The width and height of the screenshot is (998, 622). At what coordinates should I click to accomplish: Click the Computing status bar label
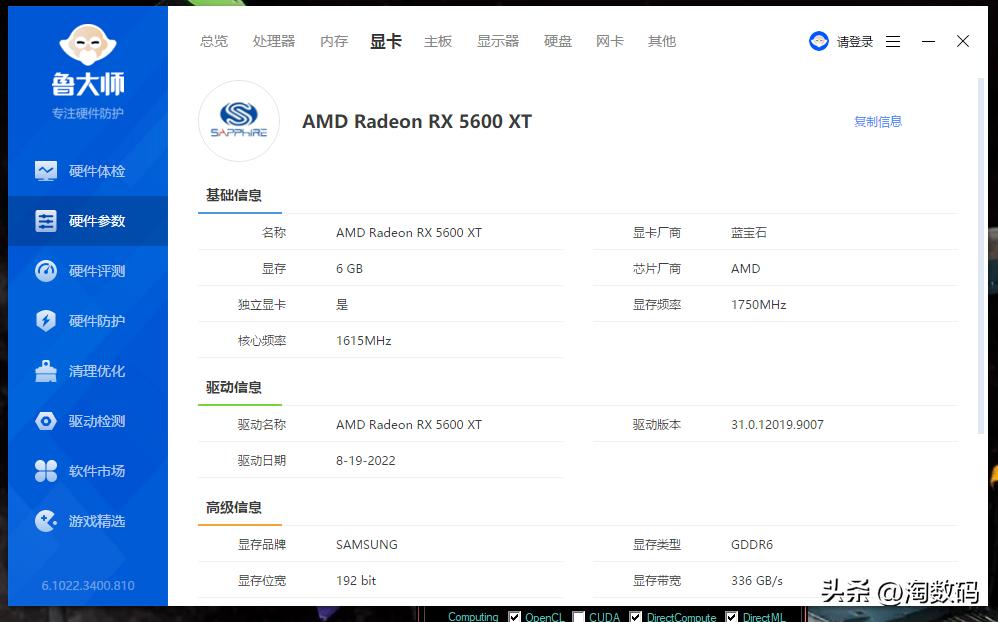(x=472, y=616)
